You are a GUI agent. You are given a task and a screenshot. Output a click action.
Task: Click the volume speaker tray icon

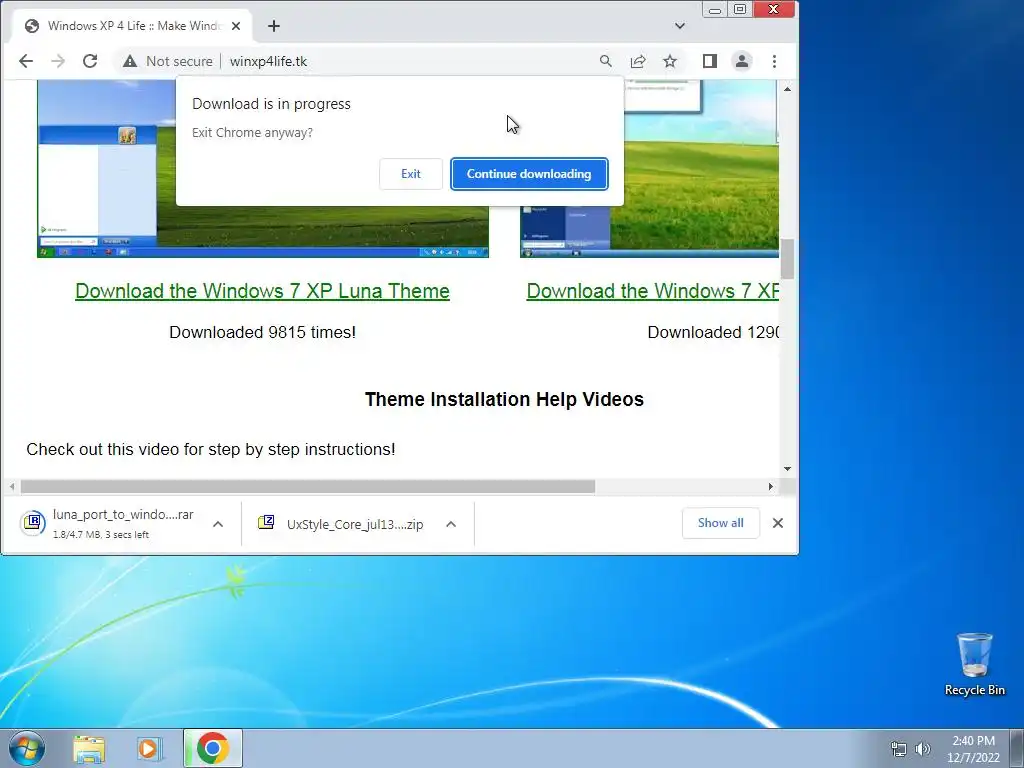click(923, 749)
